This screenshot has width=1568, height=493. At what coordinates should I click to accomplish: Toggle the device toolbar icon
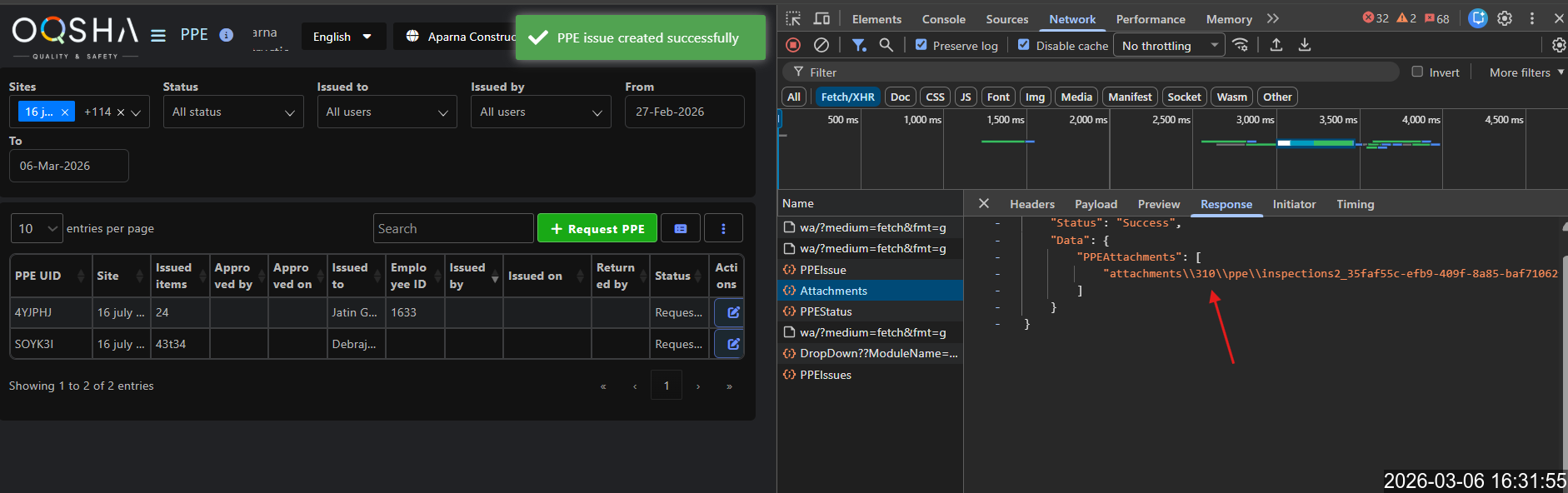coord(821,18)
